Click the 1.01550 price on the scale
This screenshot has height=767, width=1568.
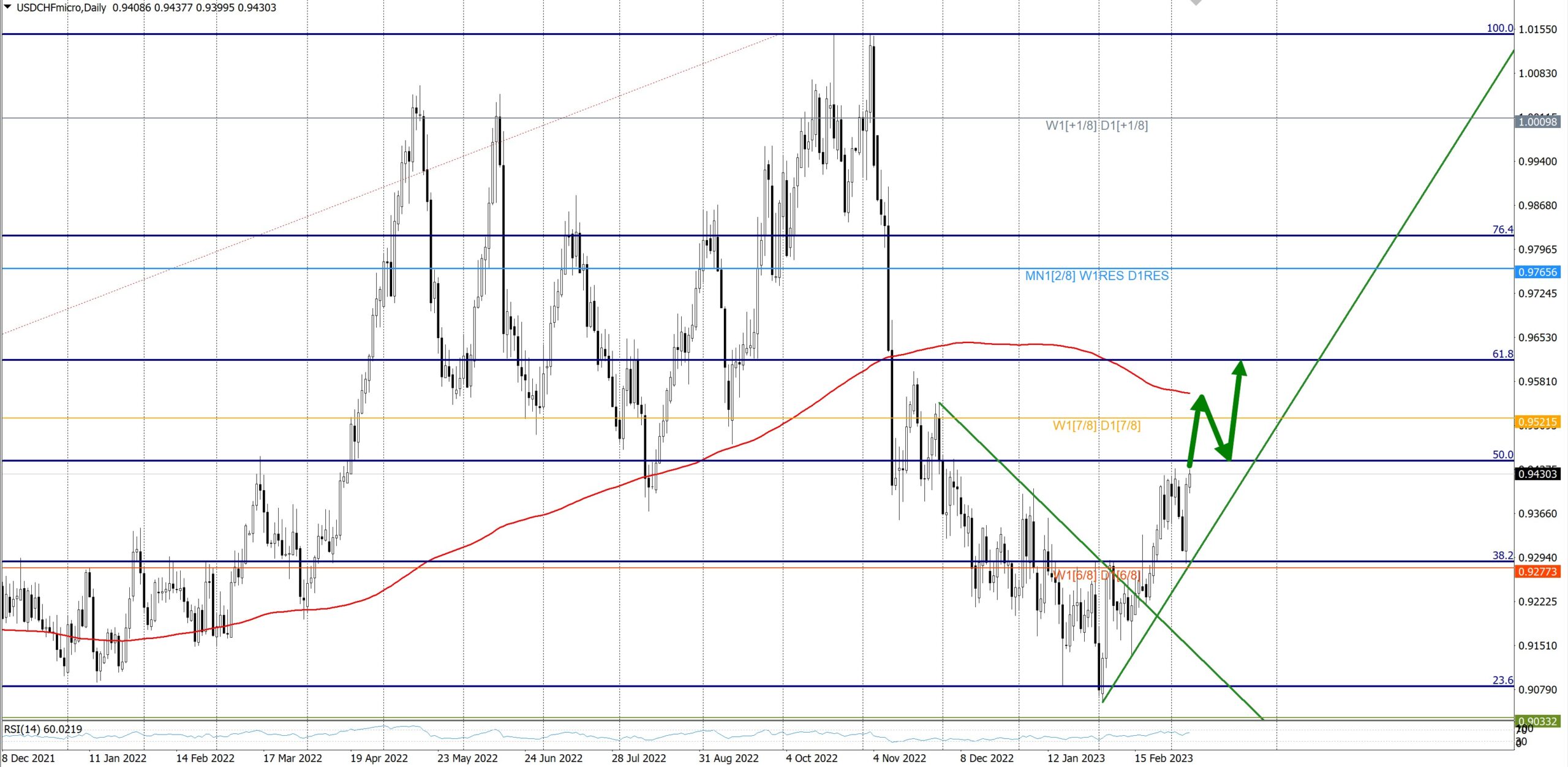coord(1537,29)
